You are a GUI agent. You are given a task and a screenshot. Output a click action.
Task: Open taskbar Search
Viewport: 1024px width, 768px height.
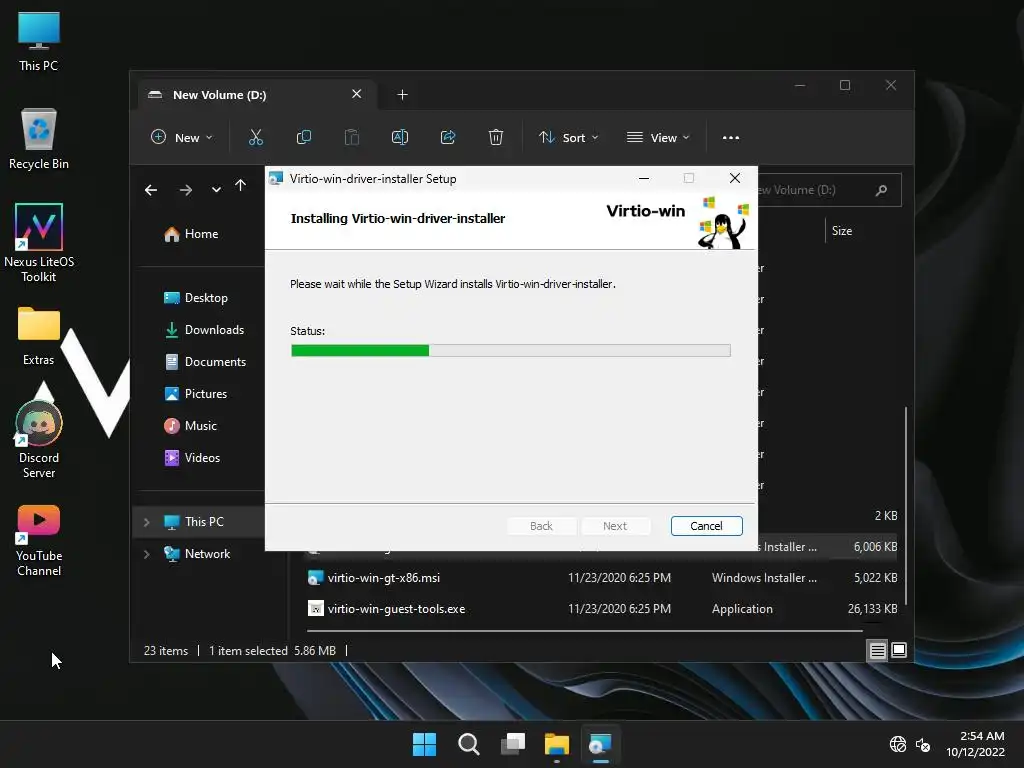coord(469,744)
